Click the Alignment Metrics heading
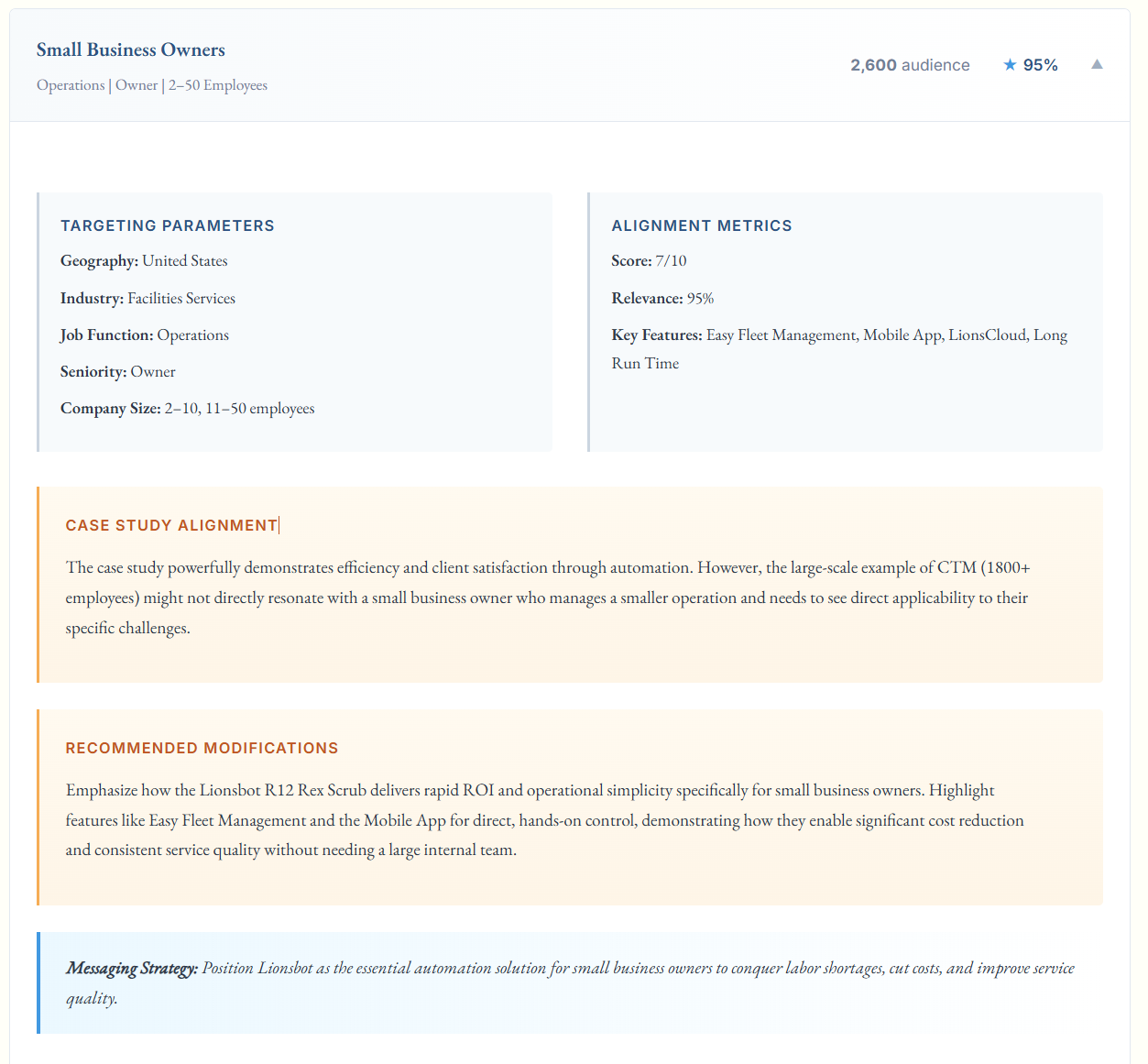 (701, 225)
